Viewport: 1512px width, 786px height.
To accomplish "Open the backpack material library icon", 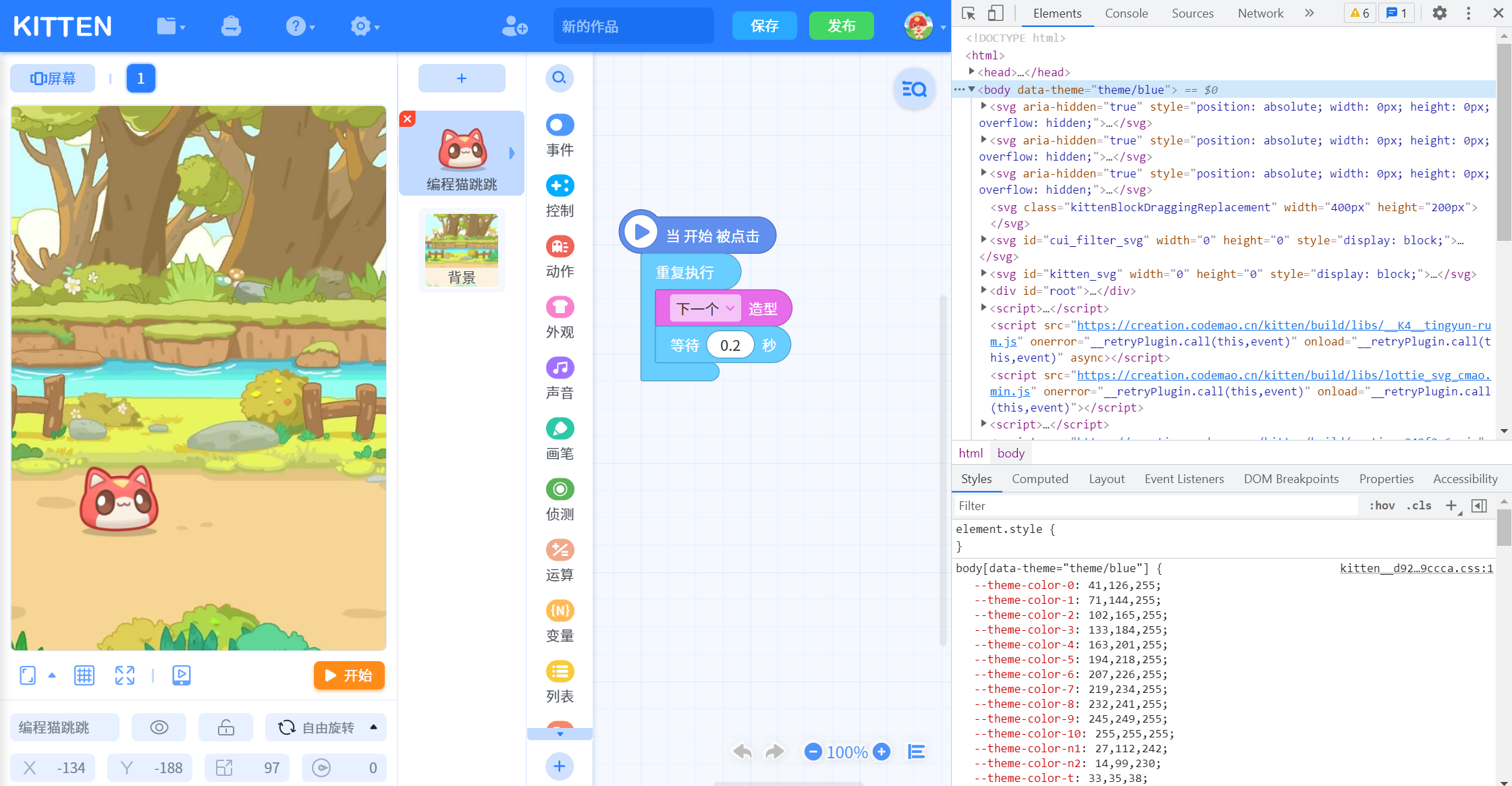I will coord(231,26).
